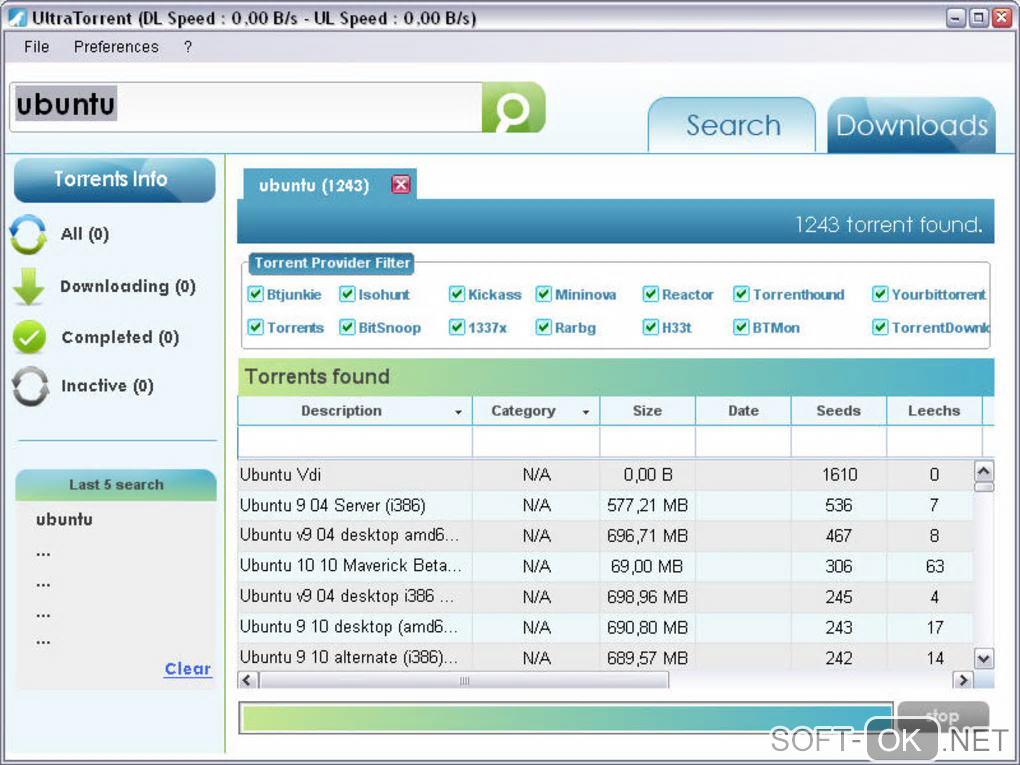Viewport: 1020px width, 765px height.
Task: Click the Description filter field
Action: point(355,442)
